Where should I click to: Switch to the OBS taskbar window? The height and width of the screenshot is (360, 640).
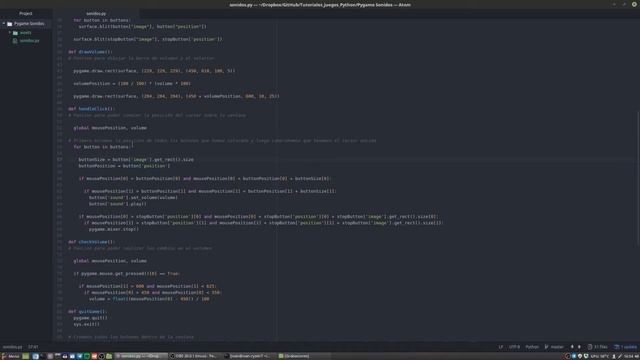pyautogui.click(x=195, y=356)
